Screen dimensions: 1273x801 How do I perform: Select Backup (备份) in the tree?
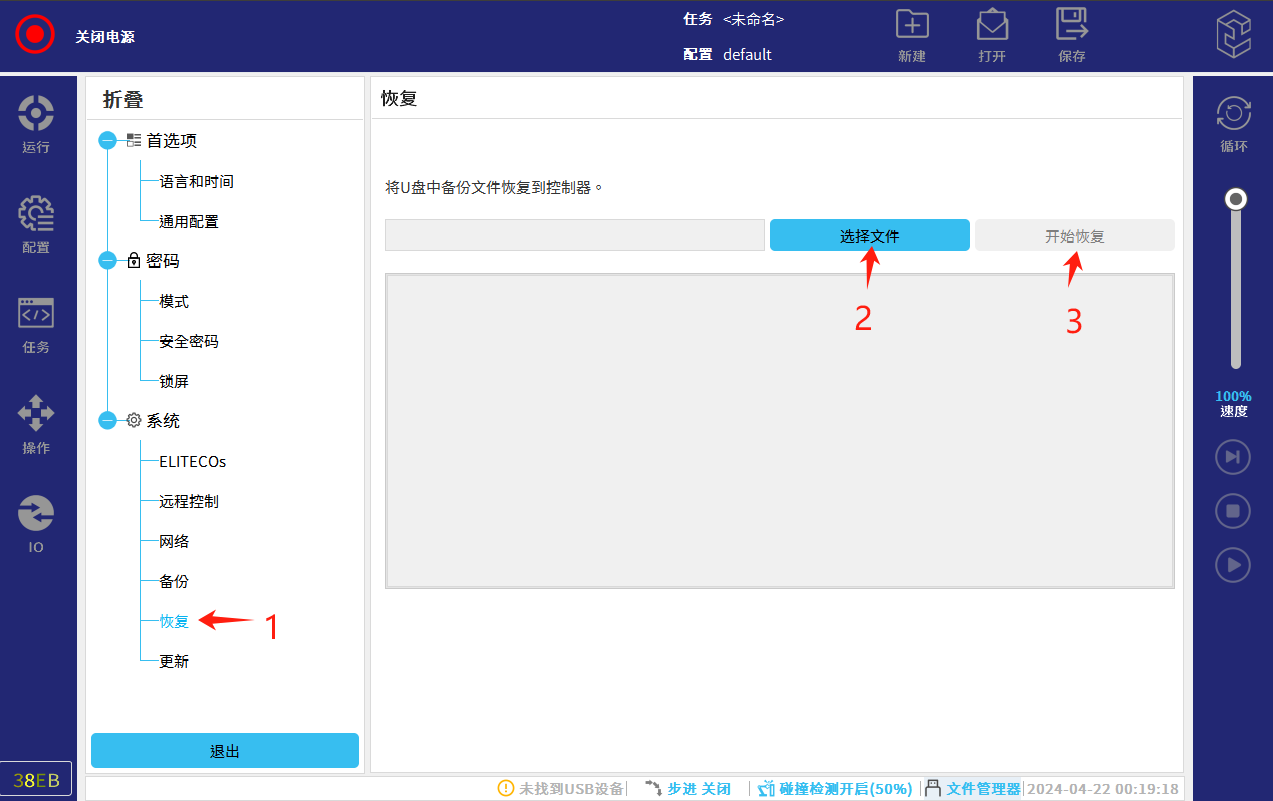click(x=174, y=581)
